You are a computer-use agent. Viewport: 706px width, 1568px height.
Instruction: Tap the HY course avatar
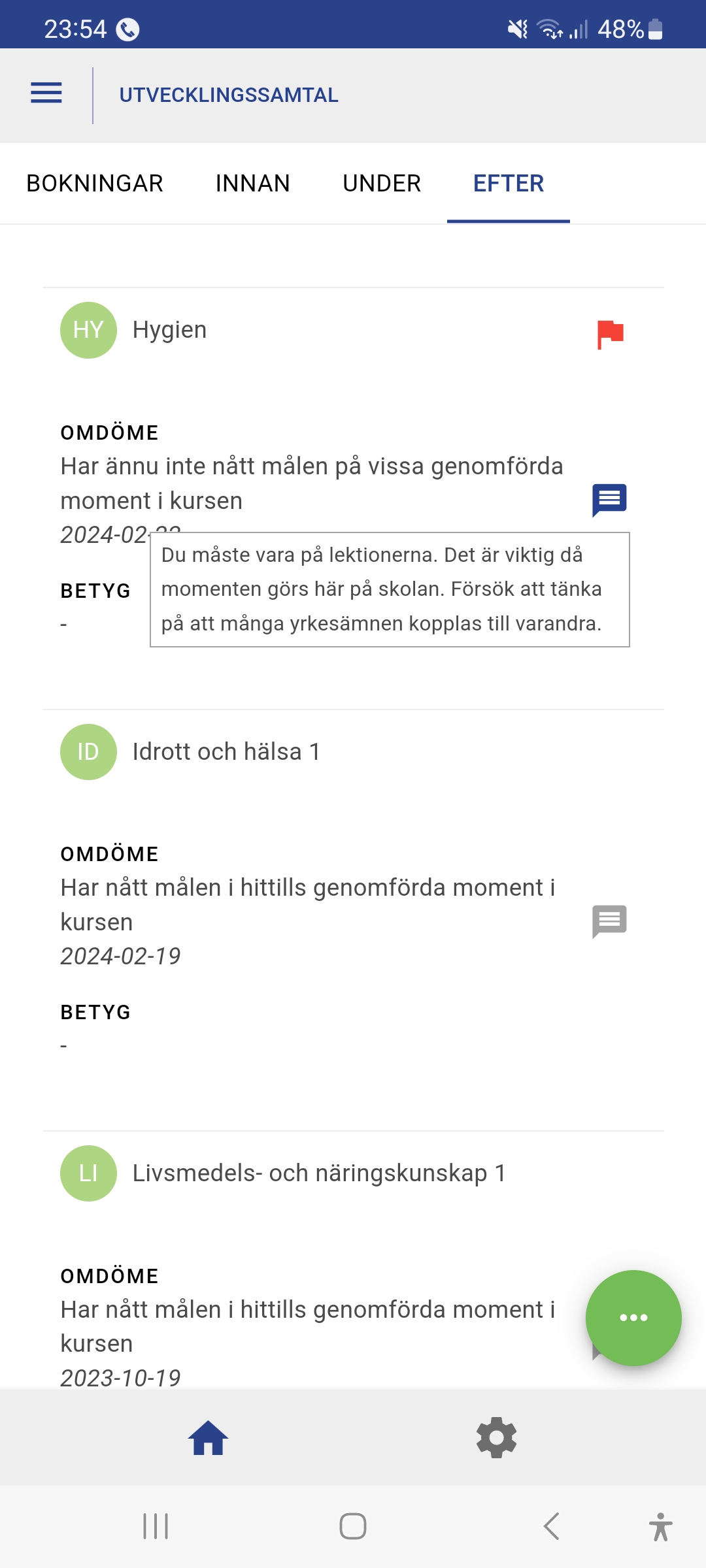[x=88, y=330]
